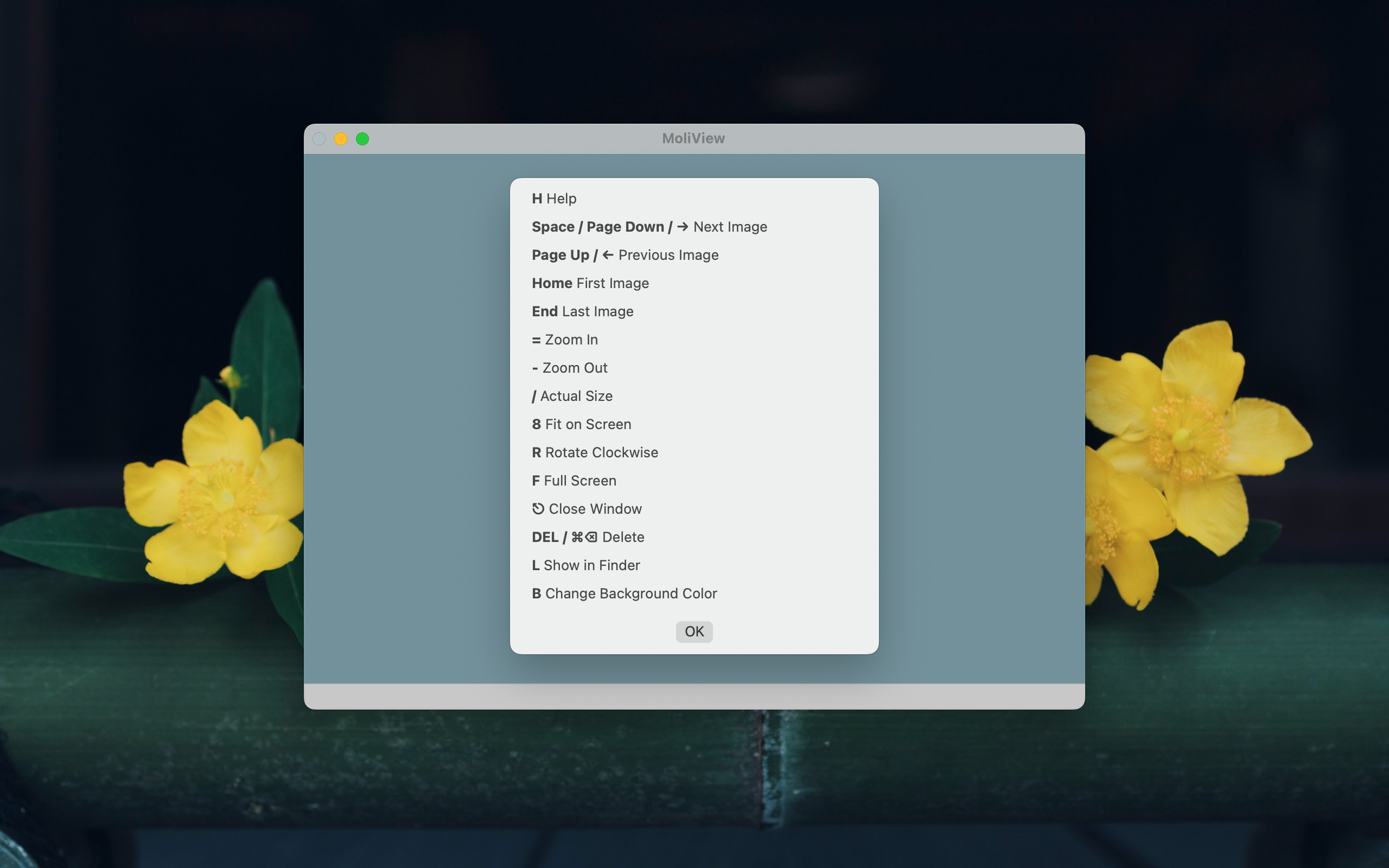Click the command-backspace icon beside Delete

point(584,537)
